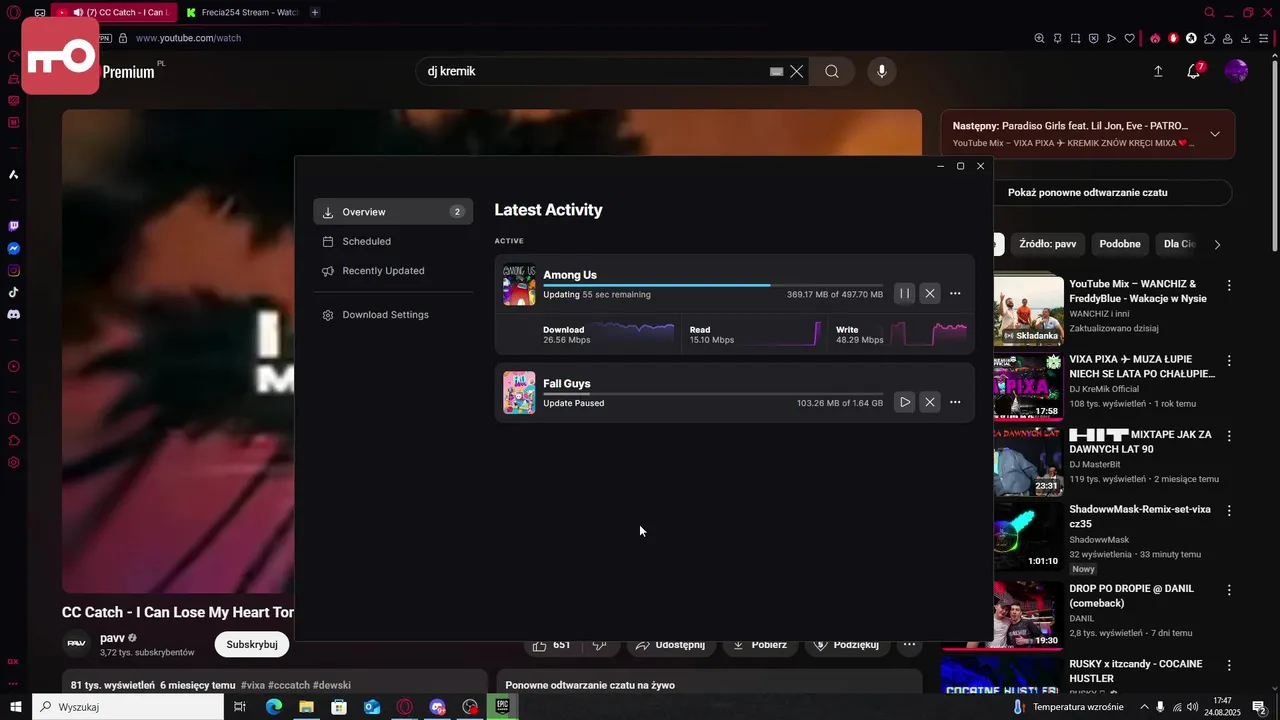Open menu for 'DROP PO DROPIE' video
The width and height of the screenshot is (1280, 720).
[1229, 591]
